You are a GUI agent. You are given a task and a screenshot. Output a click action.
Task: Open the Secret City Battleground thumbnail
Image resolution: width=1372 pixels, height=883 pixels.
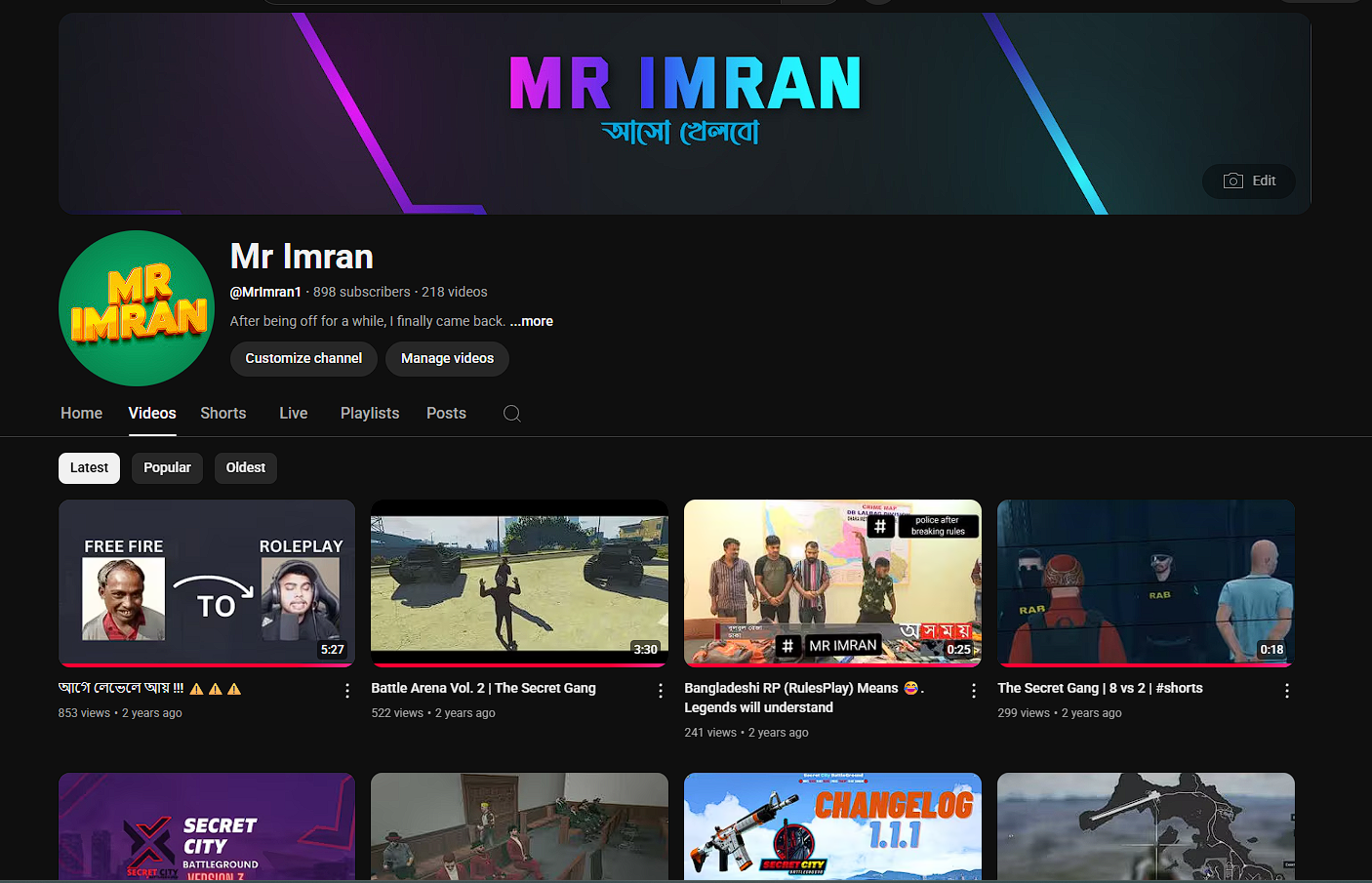click(207, 826)
